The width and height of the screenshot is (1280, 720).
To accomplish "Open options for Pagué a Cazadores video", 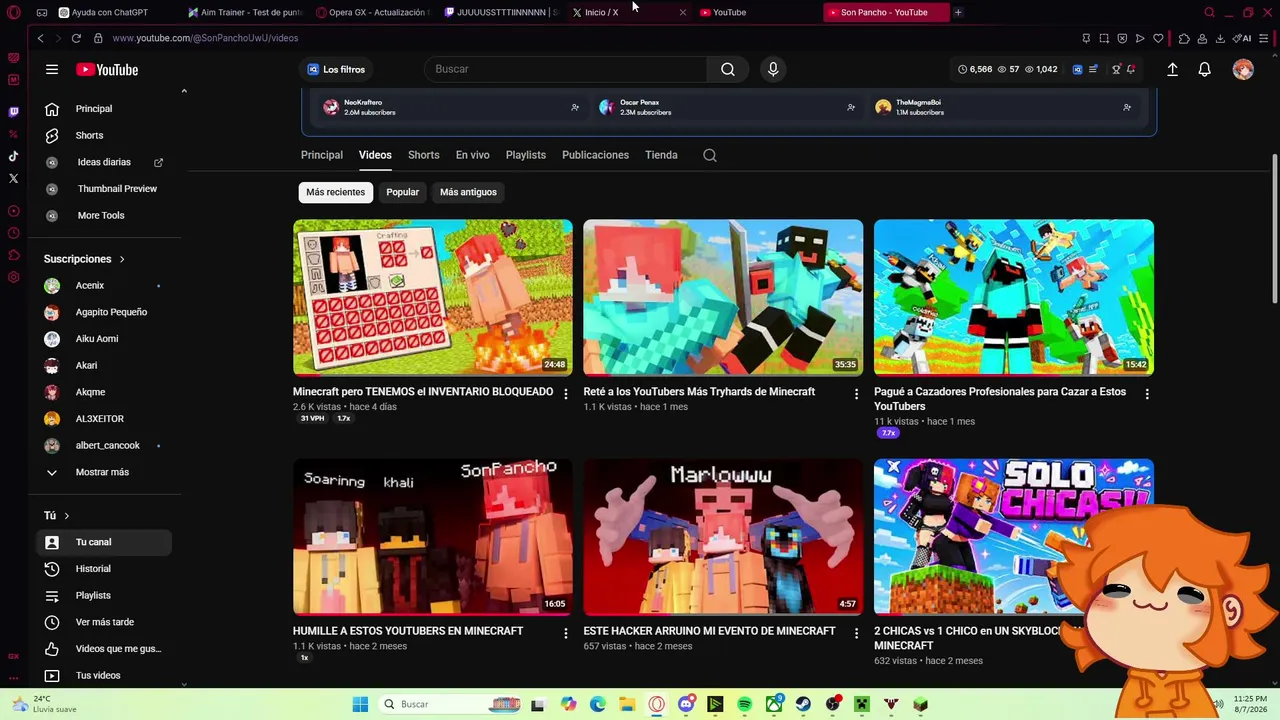I will click(x=1147, y=394).
